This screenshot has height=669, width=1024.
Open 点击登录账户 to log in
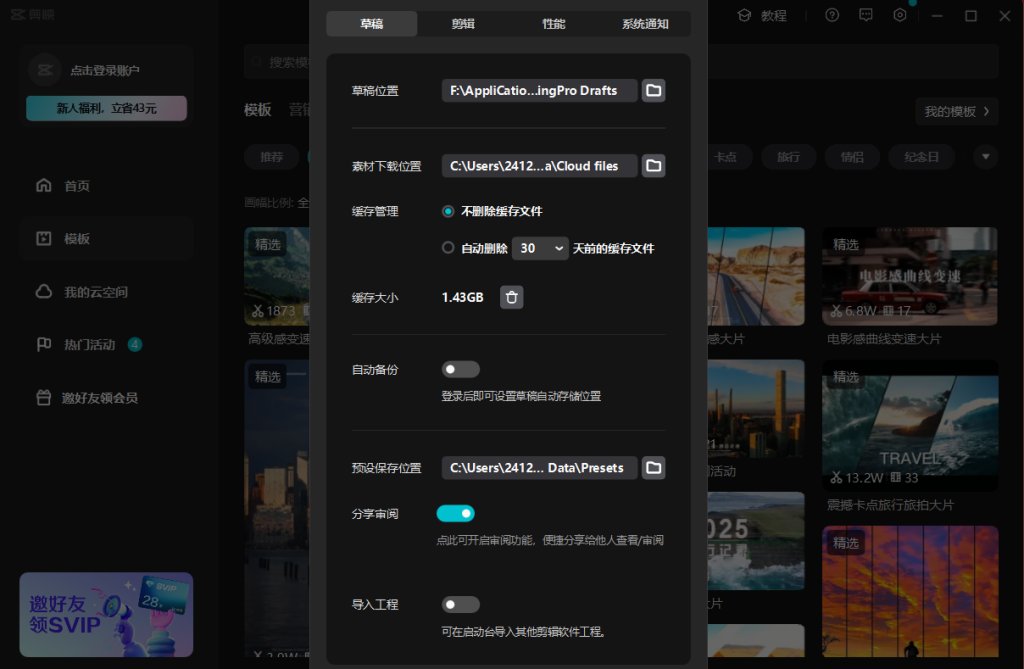pos(106,70)
